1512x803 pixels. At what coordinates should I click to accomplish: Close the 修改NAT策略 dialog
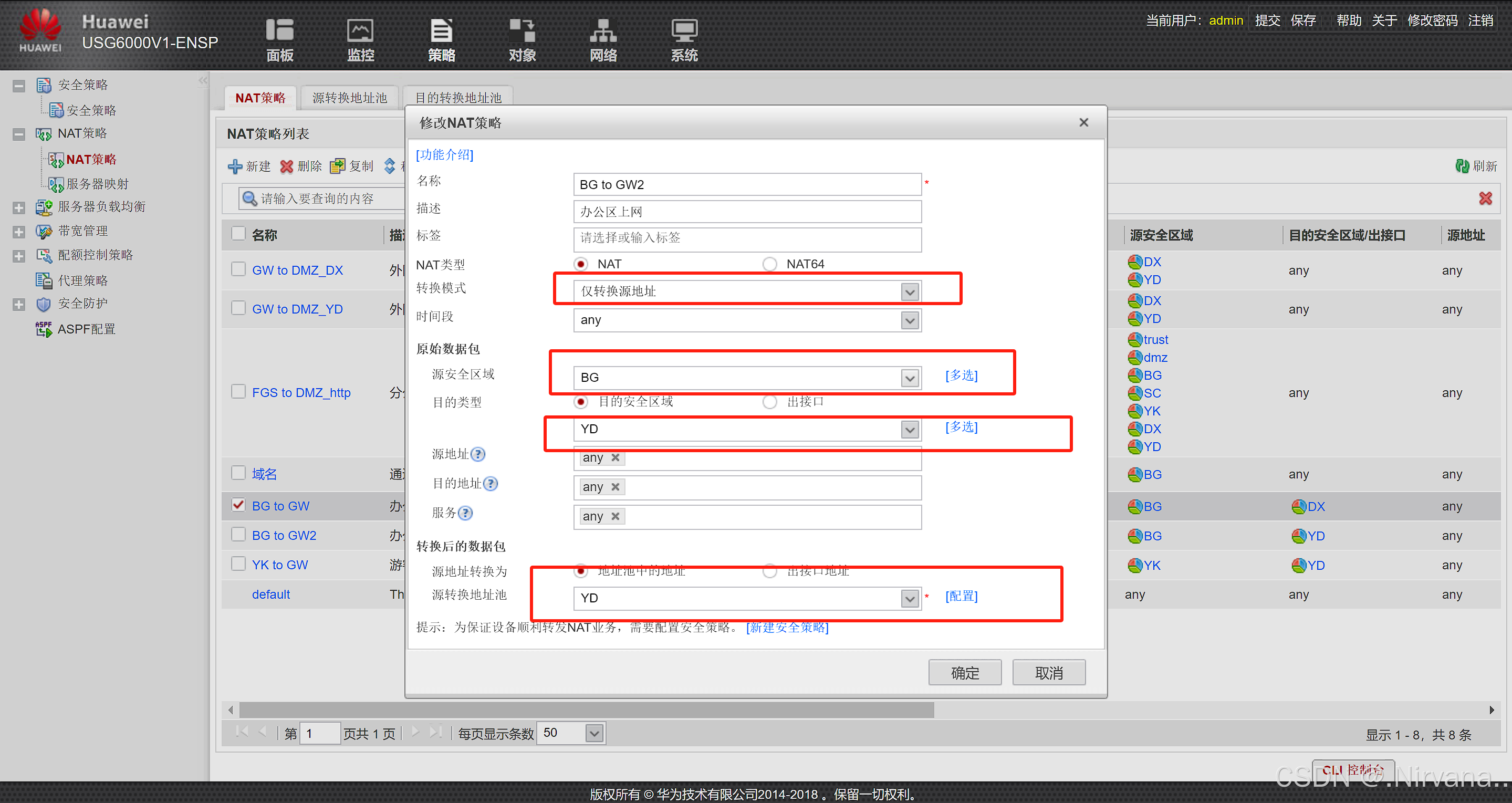(x=1083, y=122)
